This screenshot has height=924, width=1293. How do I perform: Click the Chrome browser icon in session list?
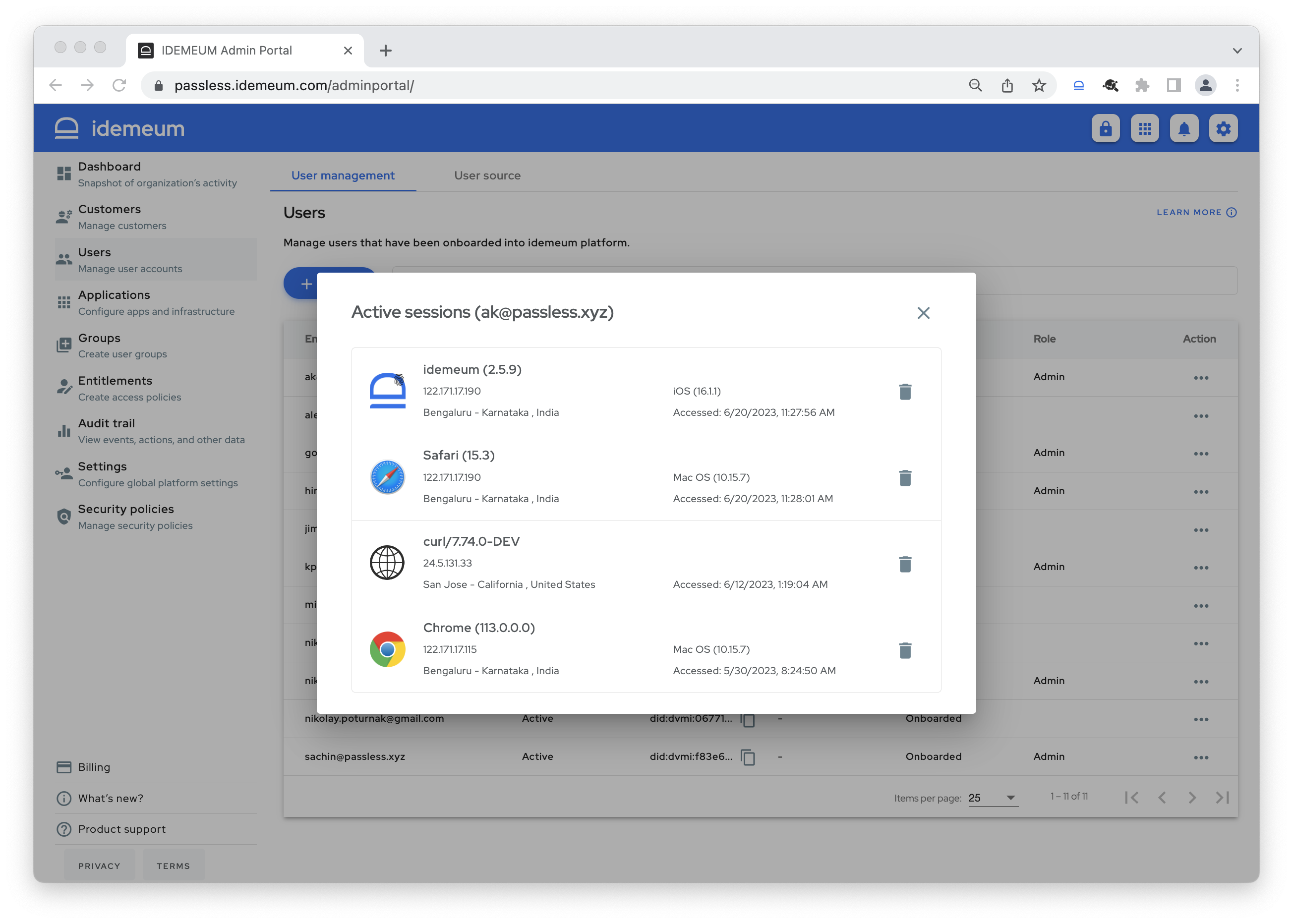tap(387, 649)
